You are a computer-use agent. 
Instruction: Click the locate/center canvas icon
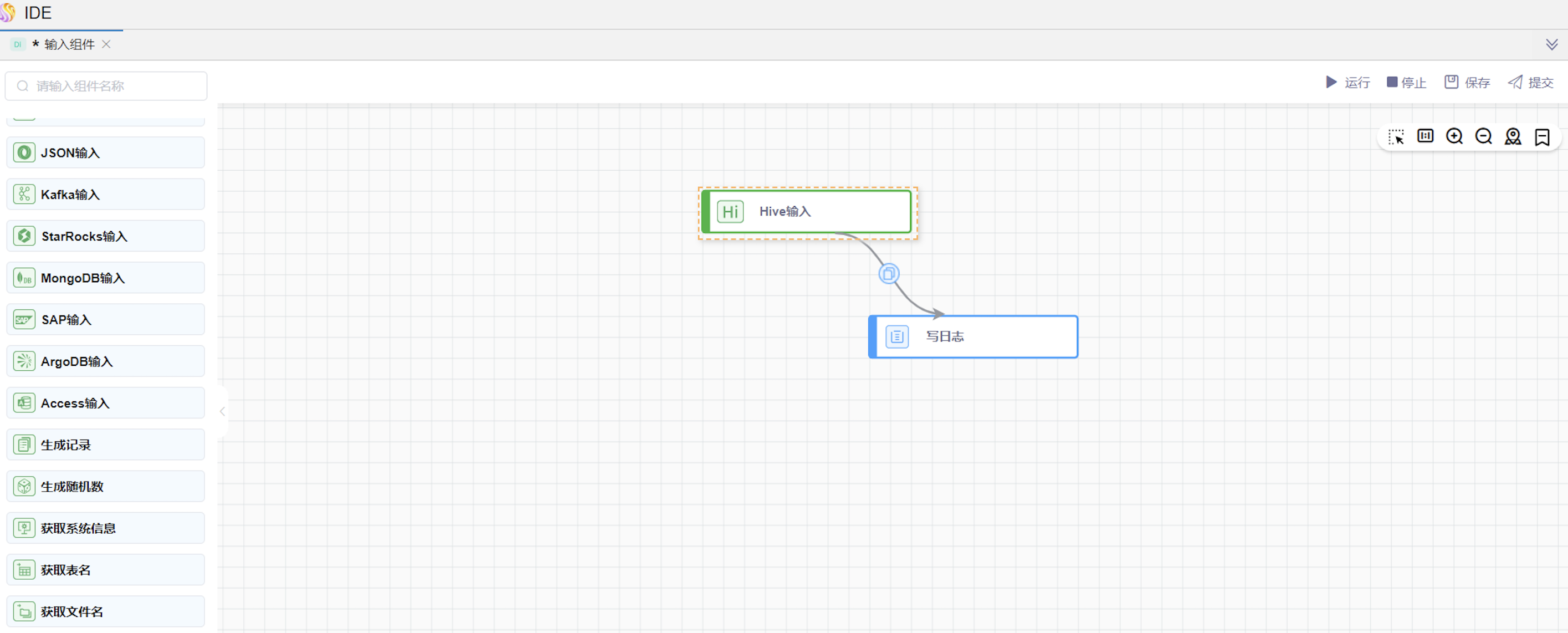coord(1513,136)
